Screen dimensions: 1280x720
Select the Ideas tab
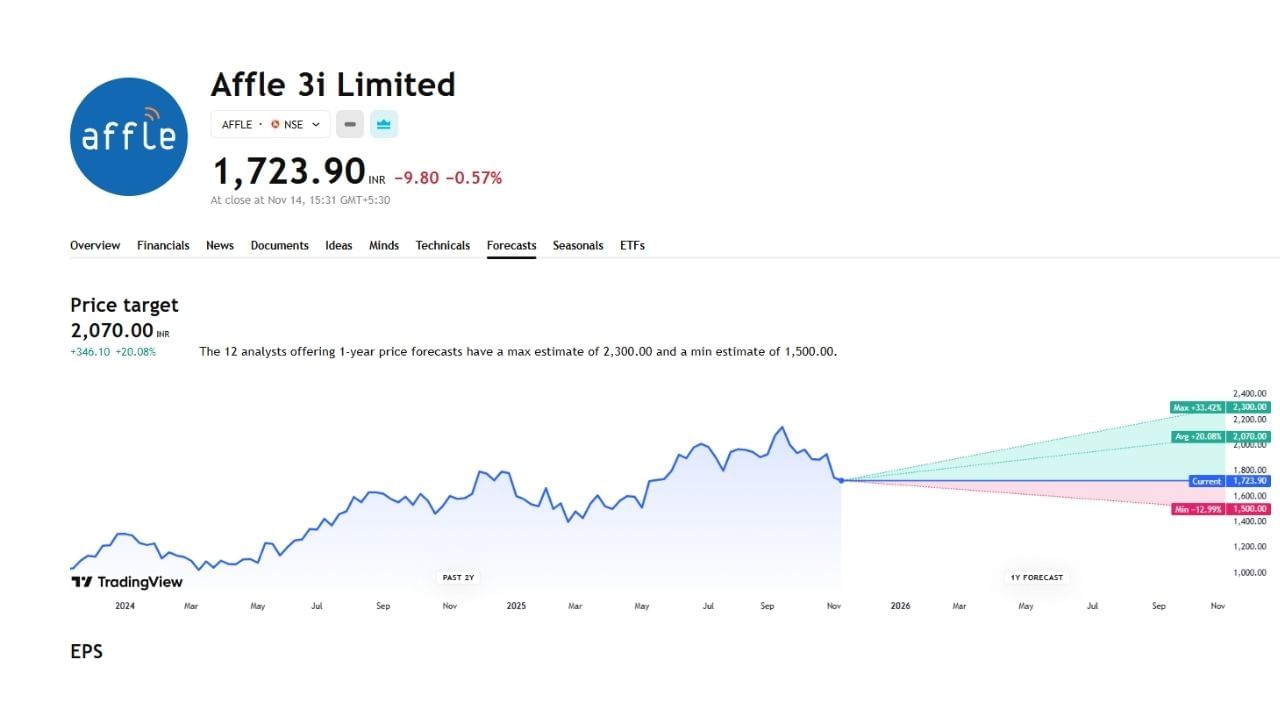[339, 245]
